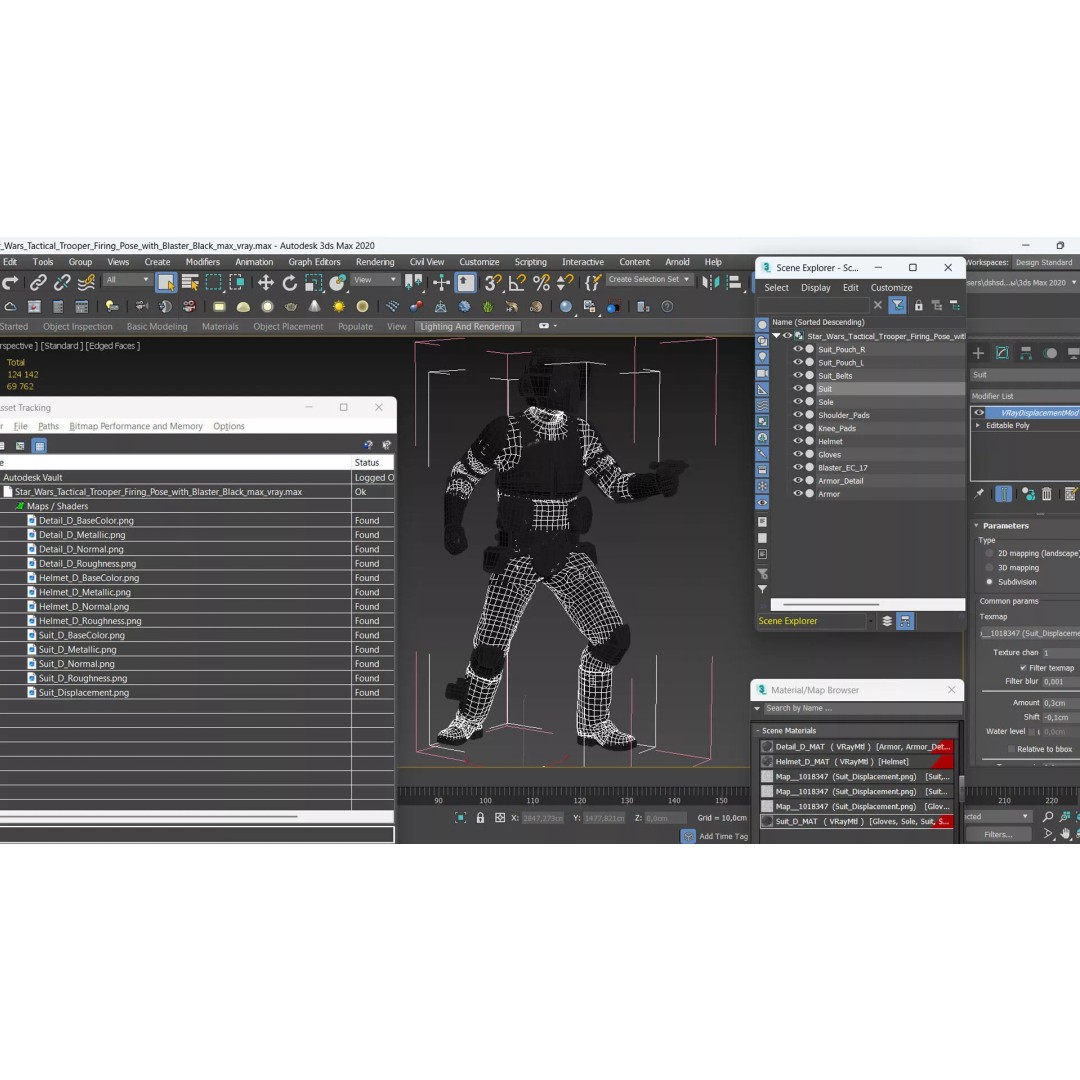The image size is (1080, 1080).
Task: Click the sun light icon in lighting toolbar
Action: [339, 307]
